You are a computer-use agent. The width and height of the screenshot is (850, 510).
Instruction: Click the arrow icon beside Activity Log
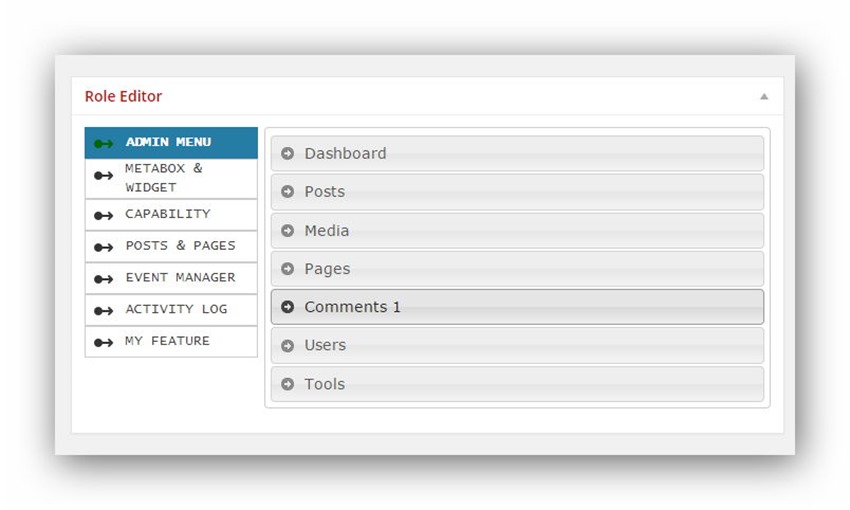click(103, 311)
